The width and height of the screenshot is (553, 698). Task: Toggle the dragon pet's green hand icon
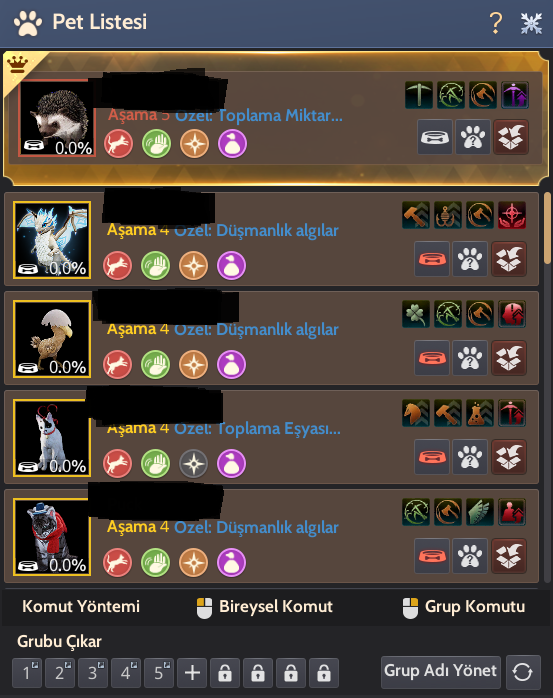pyautogui.click(x=155, y=266)
